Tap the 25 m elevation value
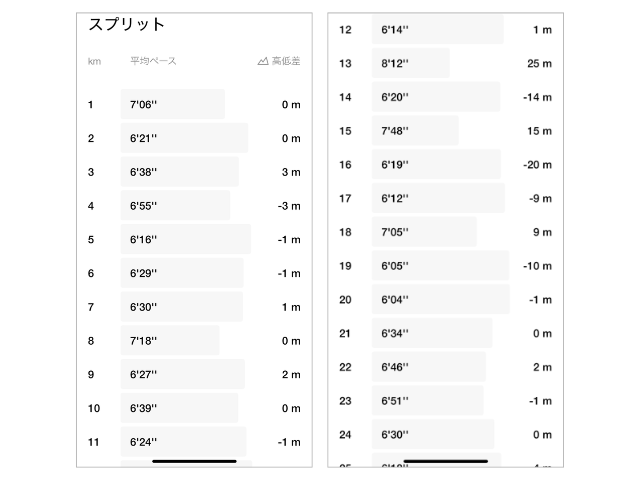 click(x=540, y=64)
